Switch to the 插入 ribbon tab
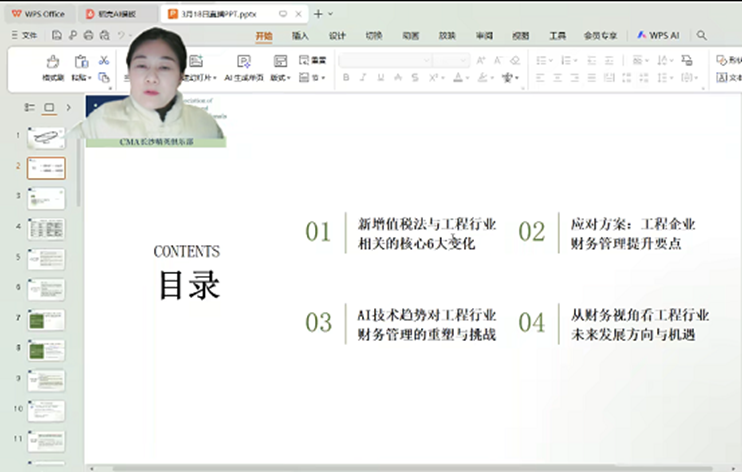The width and height of the screenshot is (742, 472). point(300,35)
